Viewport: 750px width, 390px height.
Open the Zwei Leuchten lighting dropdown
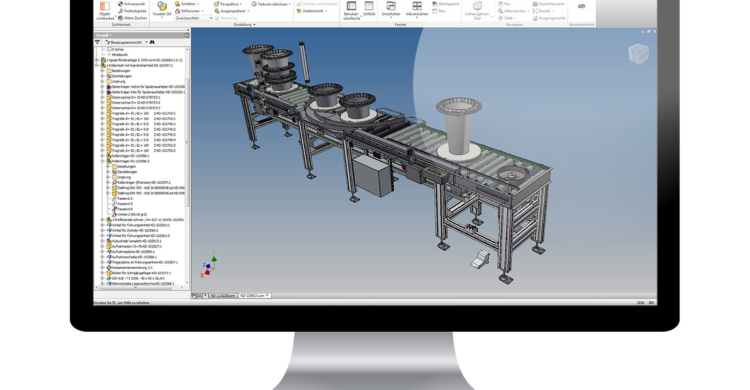(x=194, y=18)
